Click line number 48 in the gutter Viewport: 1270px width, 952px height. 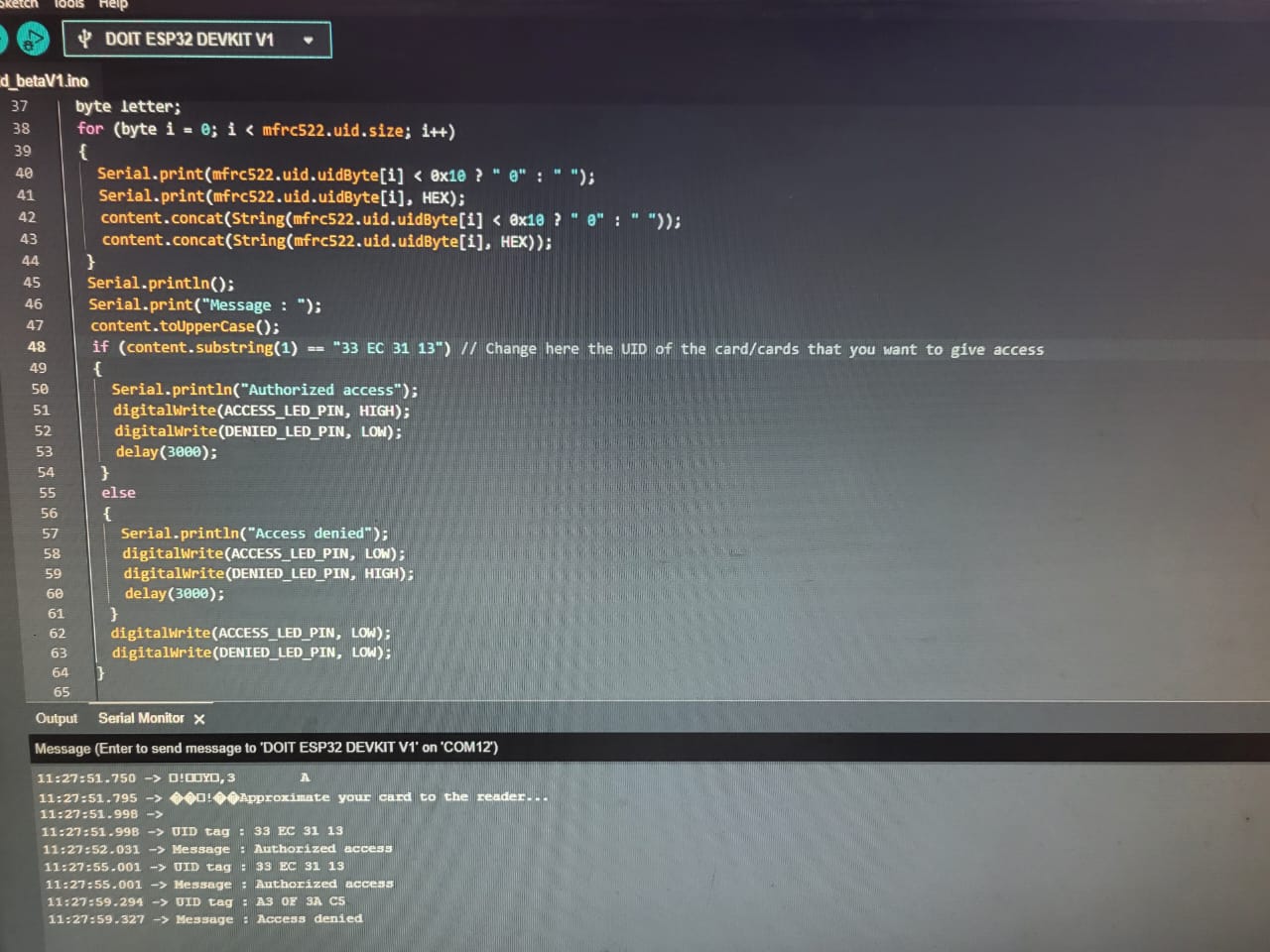37,347
